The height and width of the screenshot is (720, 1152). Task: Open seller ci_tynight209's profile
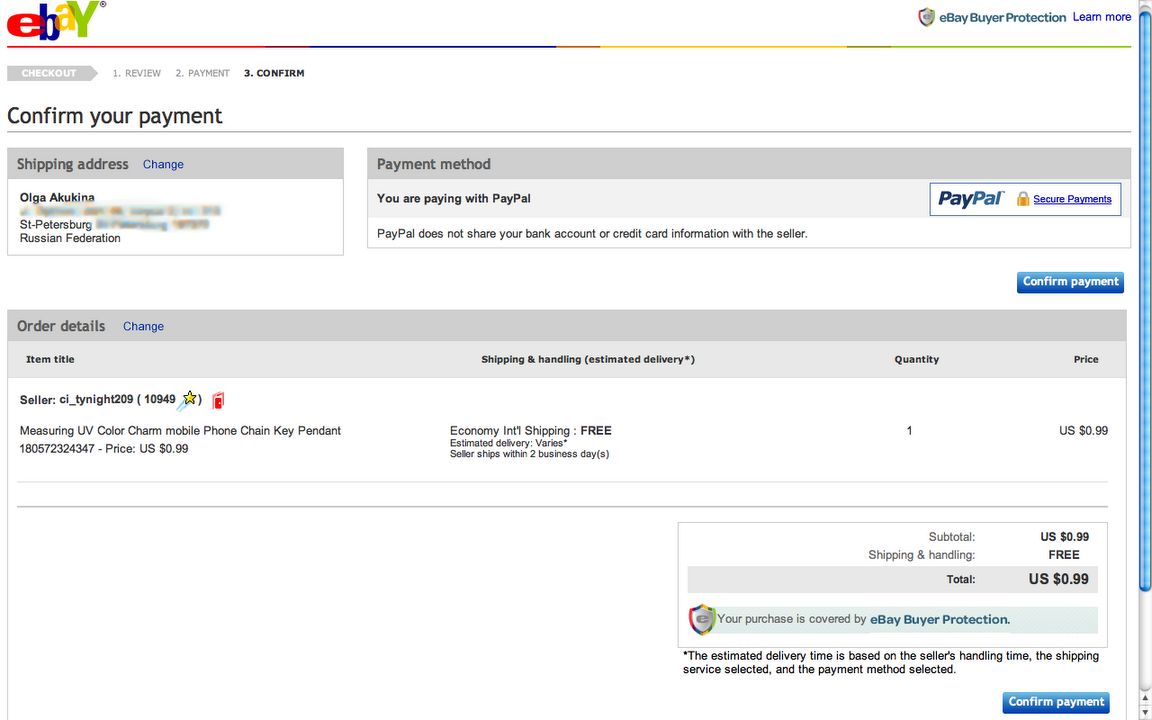pyautogui.click(x=95, y=400)
